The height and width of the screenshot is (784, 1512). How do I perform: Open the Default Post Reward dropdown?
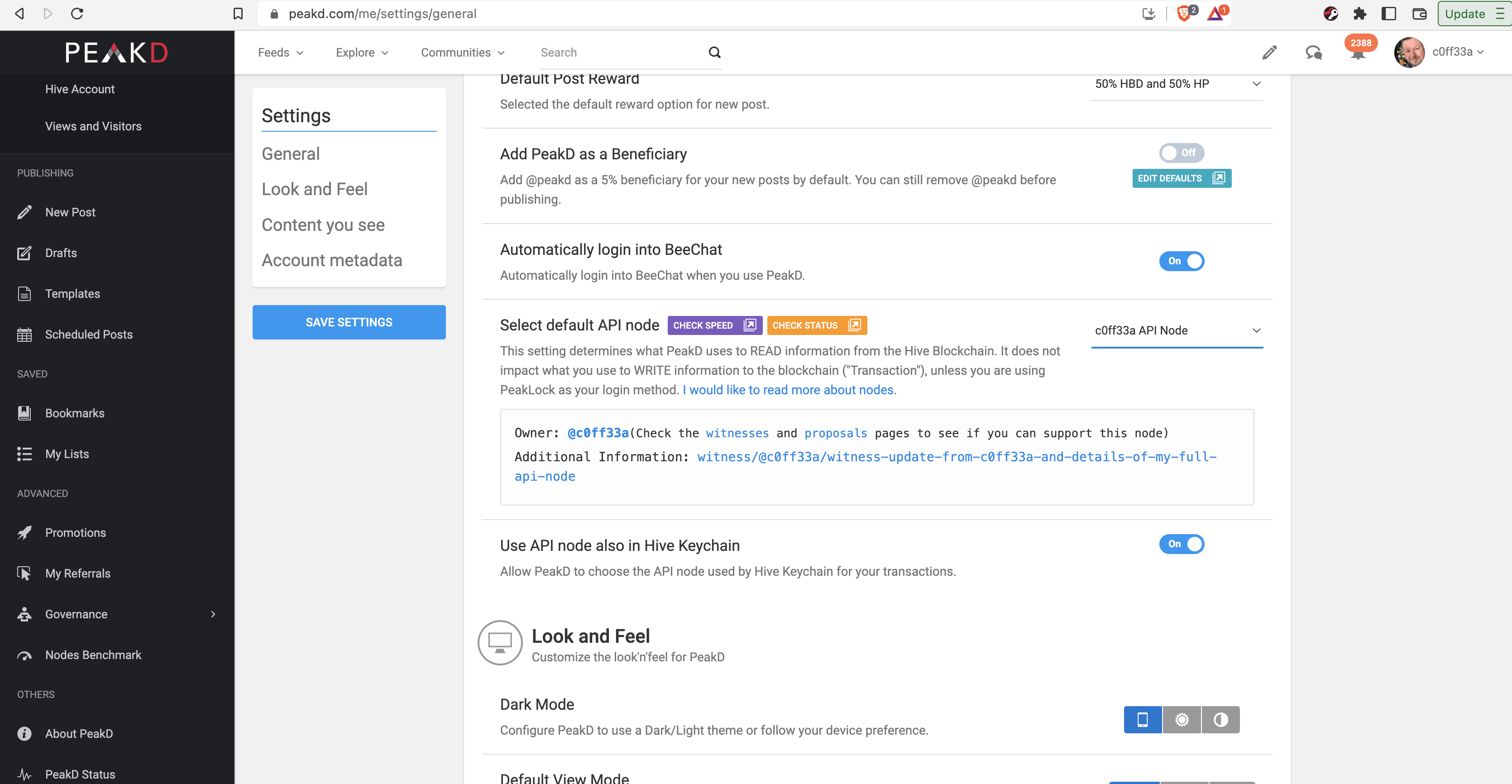1177,84
